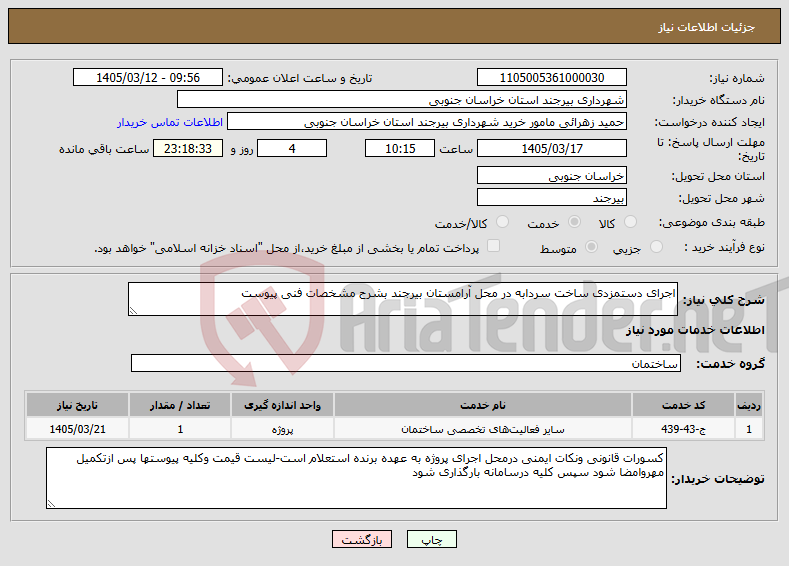
Task: Toggle the اسناد خزانه اسلامی payment checkbox
Action: [494, 246]
